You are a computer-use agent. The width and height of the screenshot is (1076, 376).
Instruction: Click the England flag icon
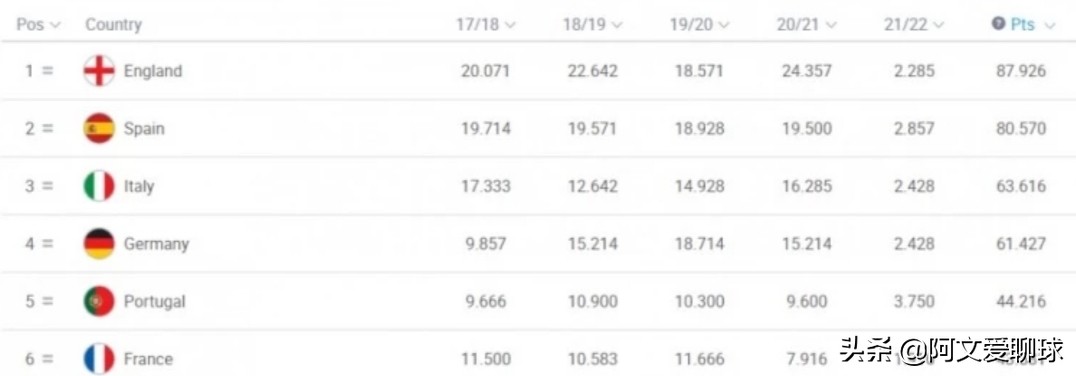tap(99, 71)
